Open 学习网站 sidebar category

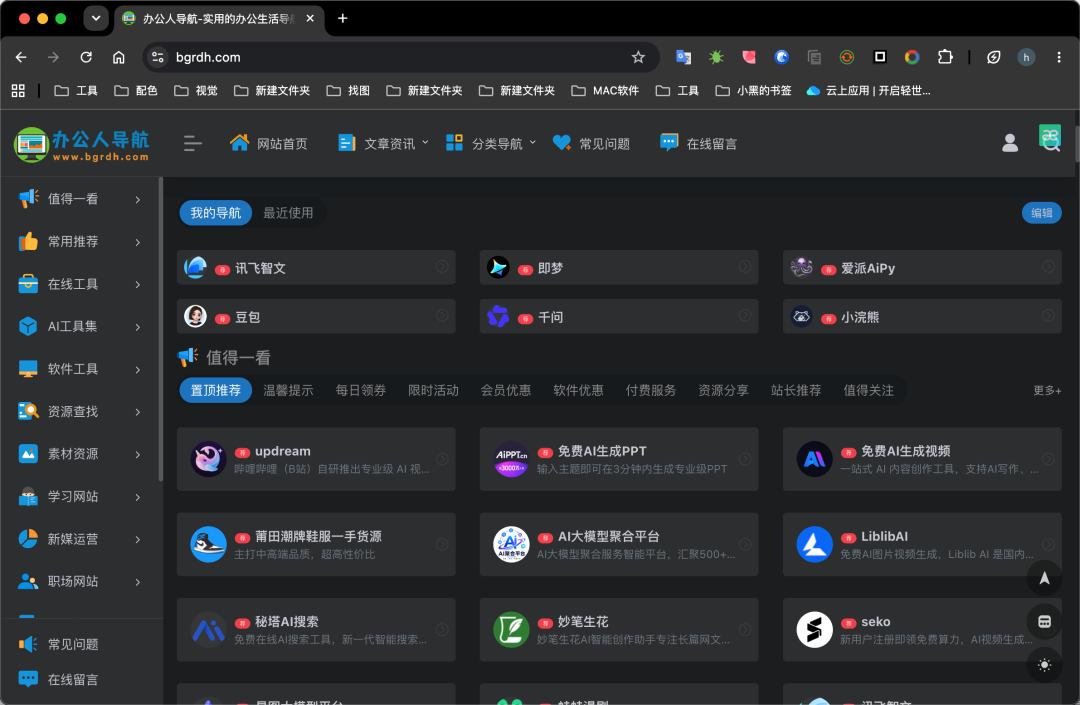coord(81,497)
